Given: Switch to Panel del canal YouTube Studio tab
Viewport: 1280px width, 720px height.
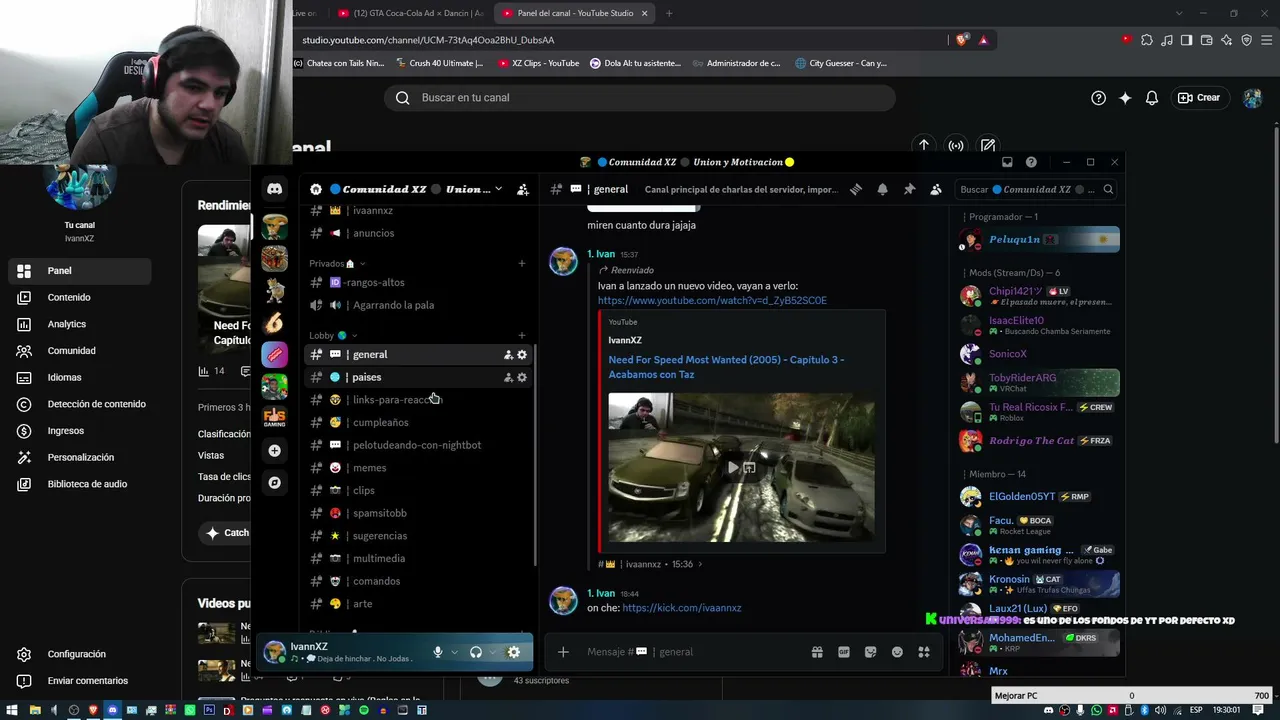Looking at the screenshot, I should pyautogui.click(x=575, y=13).
